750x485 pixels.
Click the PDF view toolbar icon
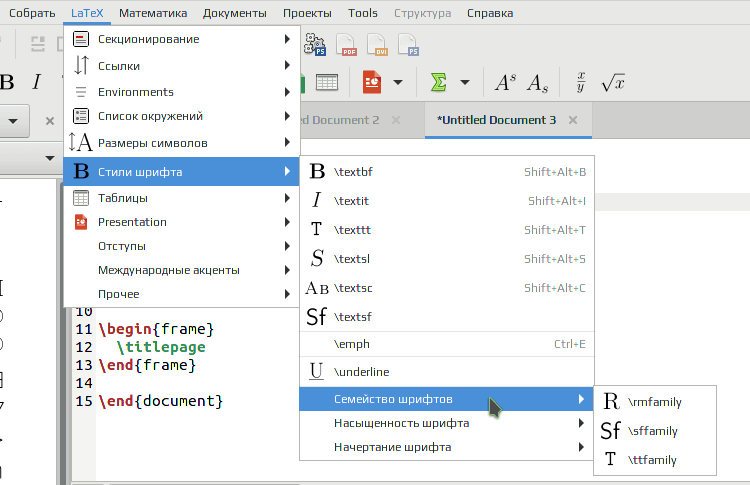(346, 45)
